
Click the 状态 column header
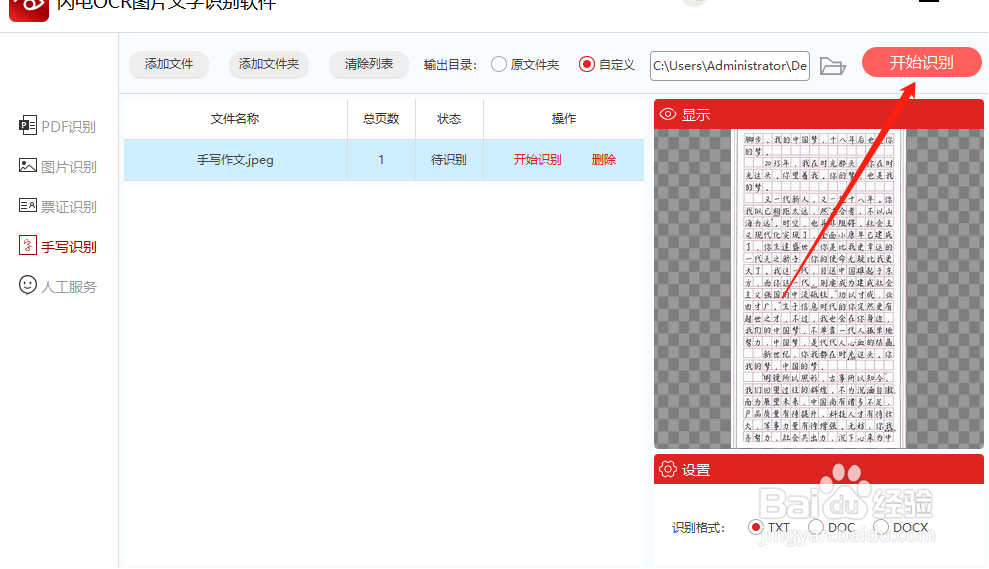coord(449,119)
